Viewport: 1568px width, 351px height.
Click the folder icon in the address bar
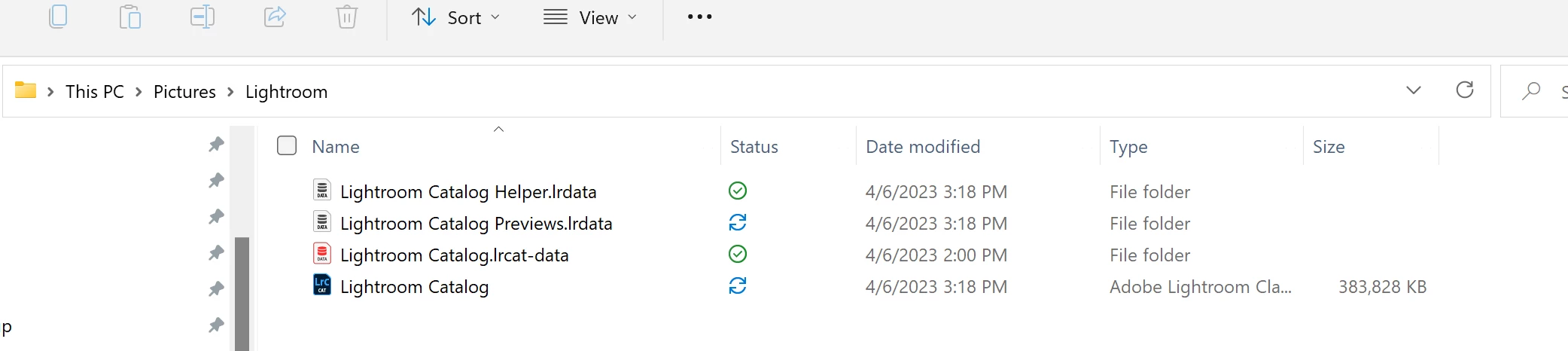(x=26, y=90)
